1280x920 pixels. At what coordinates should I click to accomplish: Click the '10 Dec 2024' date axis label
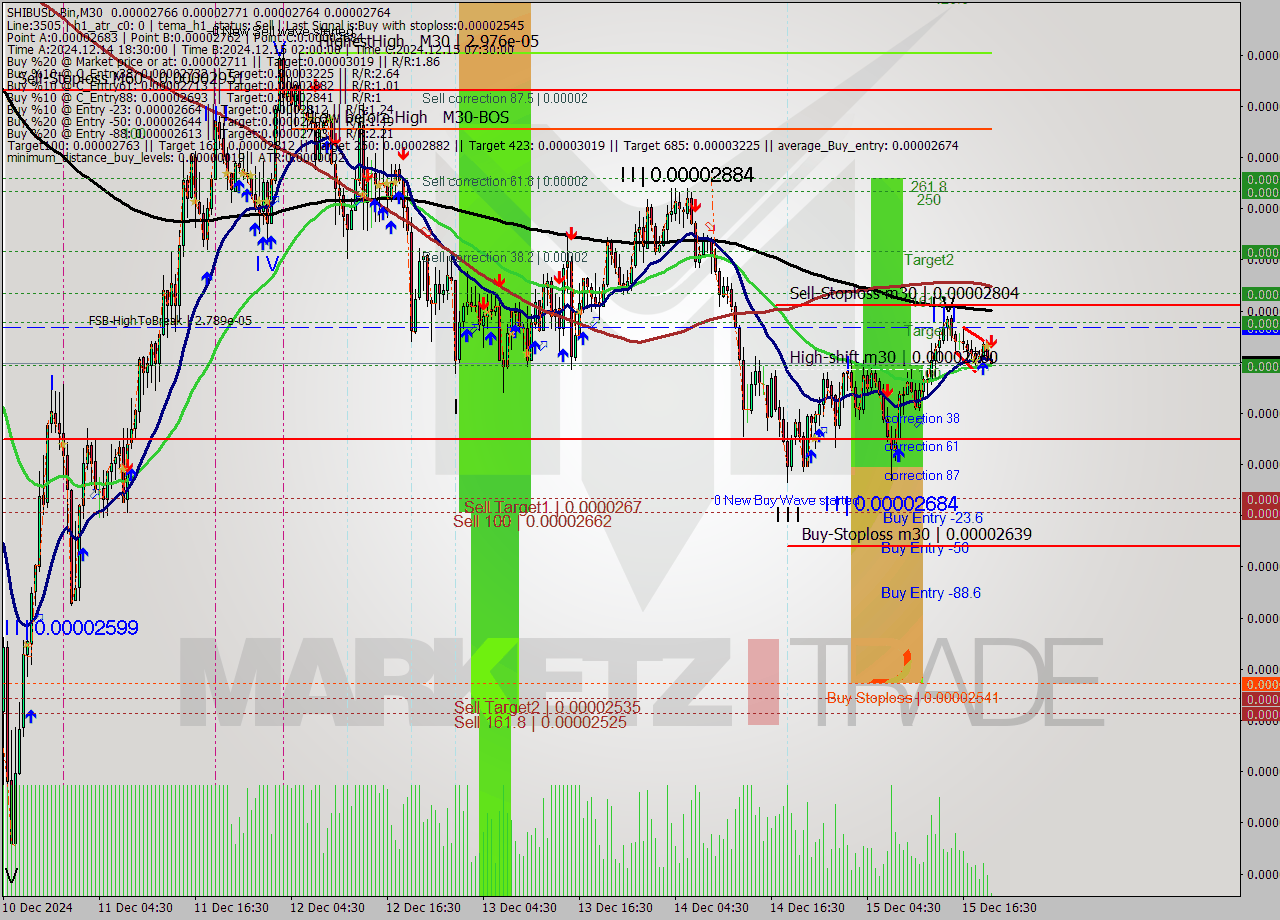tap(38, 908)
